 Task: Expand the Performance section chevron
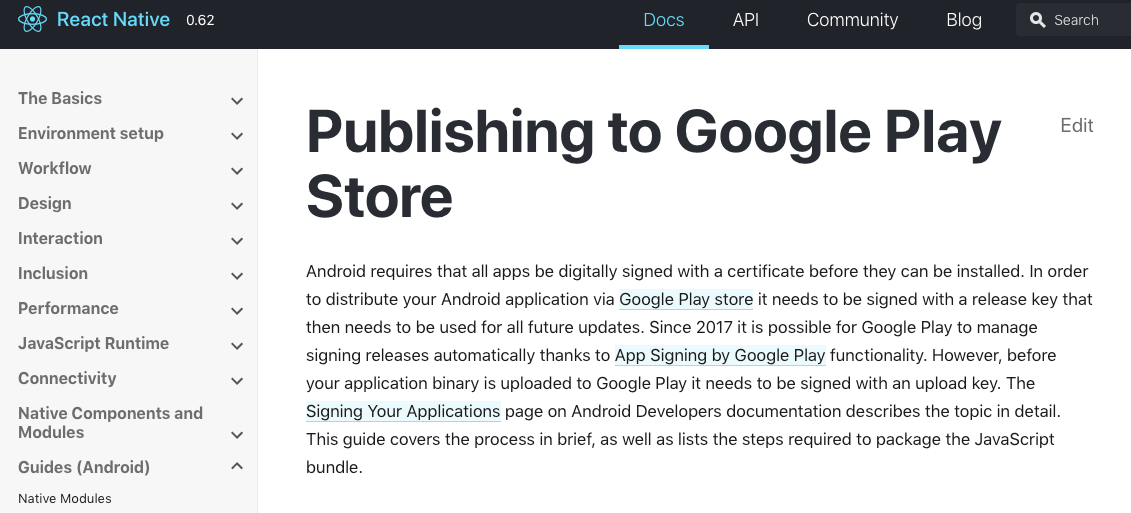point(237,311)
